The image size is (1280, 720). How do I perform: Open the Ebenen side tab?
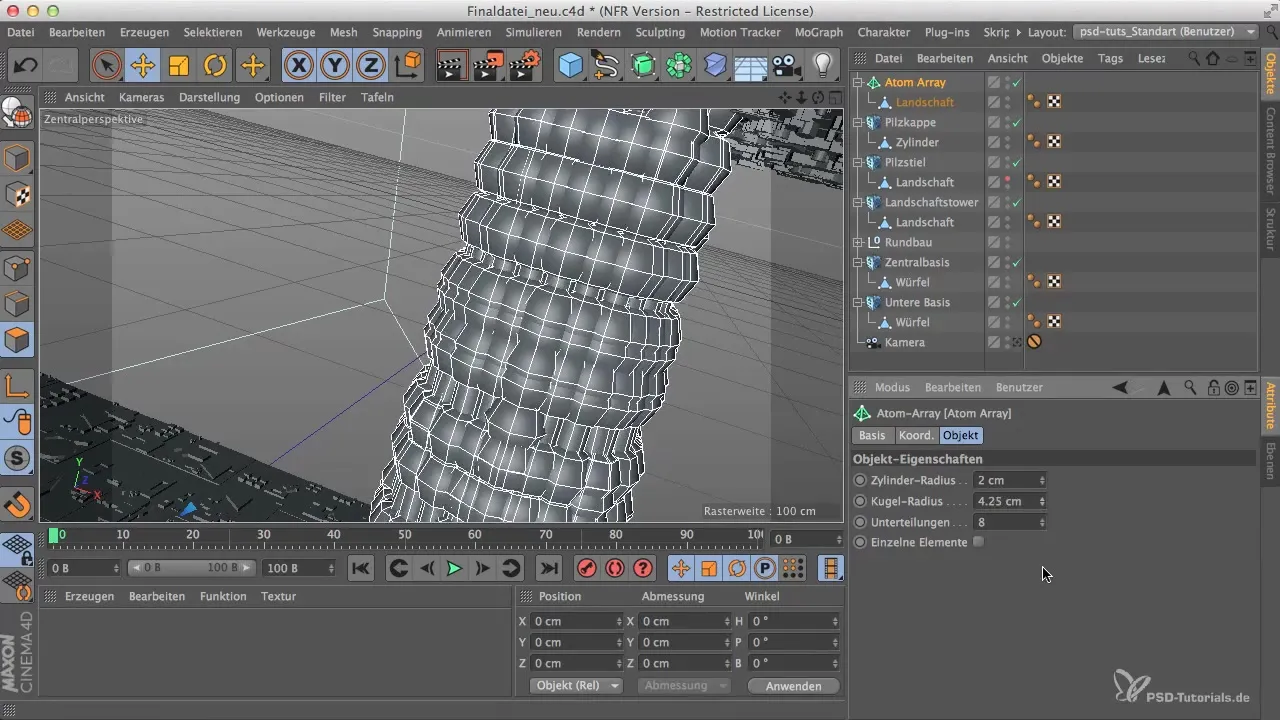[x=1270, y=462]
